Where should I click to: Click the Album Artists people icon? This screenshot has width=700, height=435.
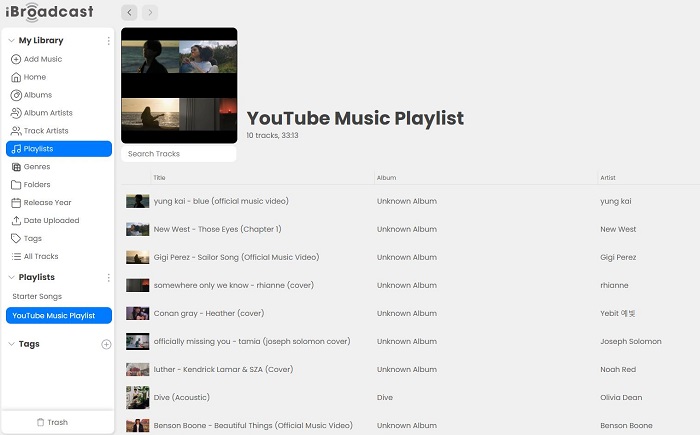tap(16, 113)
